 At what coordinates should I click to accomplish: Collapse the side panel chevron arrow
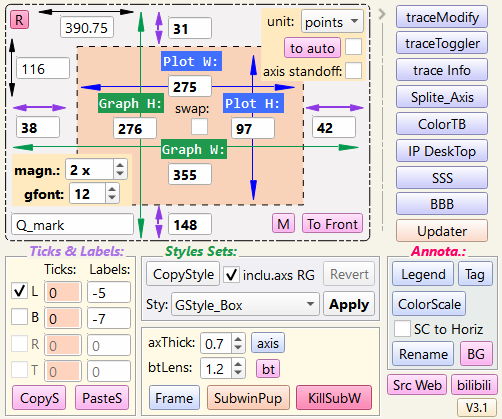[382, 14]
